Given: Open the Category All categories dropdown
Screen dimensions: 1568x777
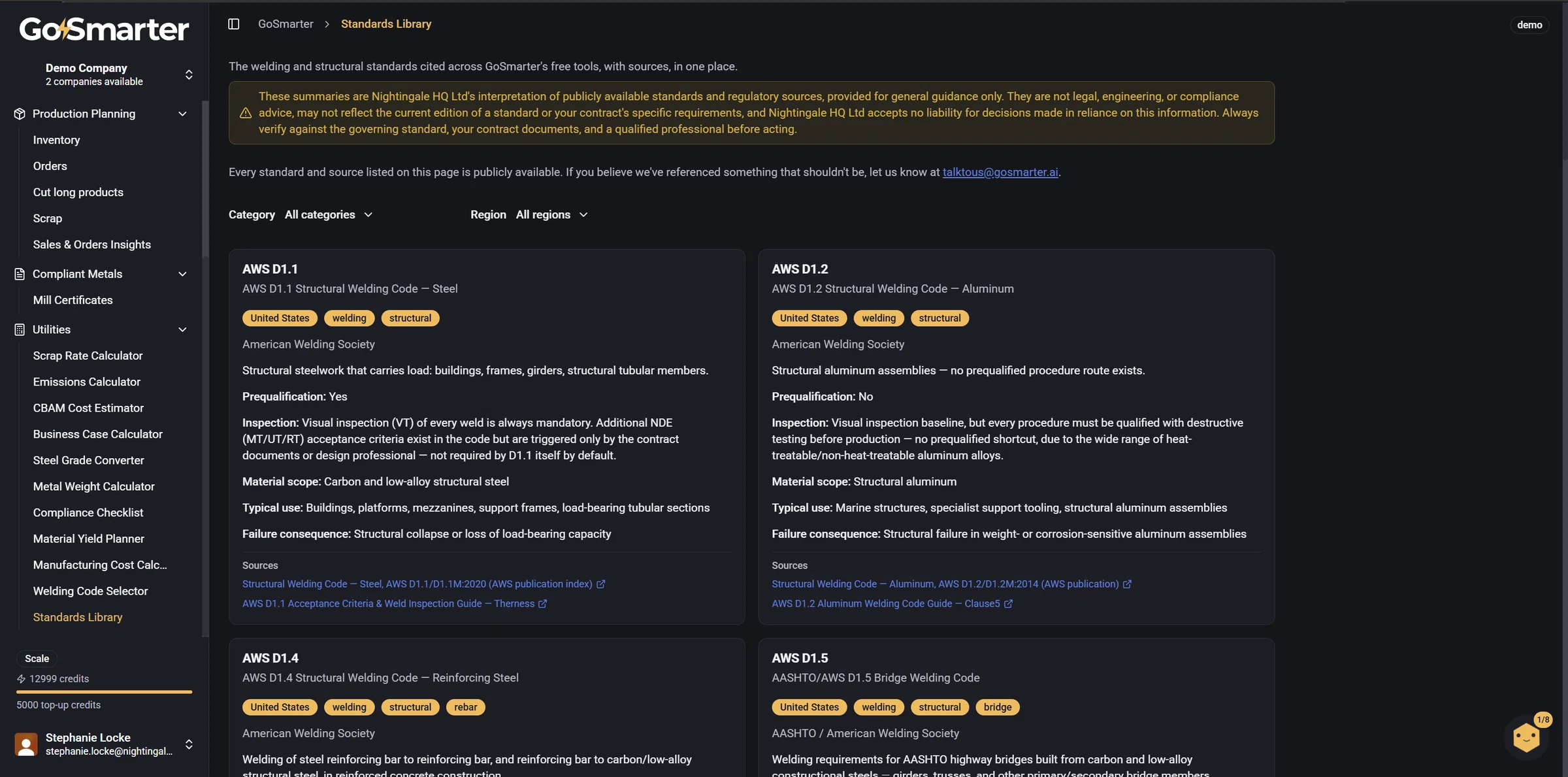Looking at the screenshot, I should pyautogui.click(x=329, y=214).
